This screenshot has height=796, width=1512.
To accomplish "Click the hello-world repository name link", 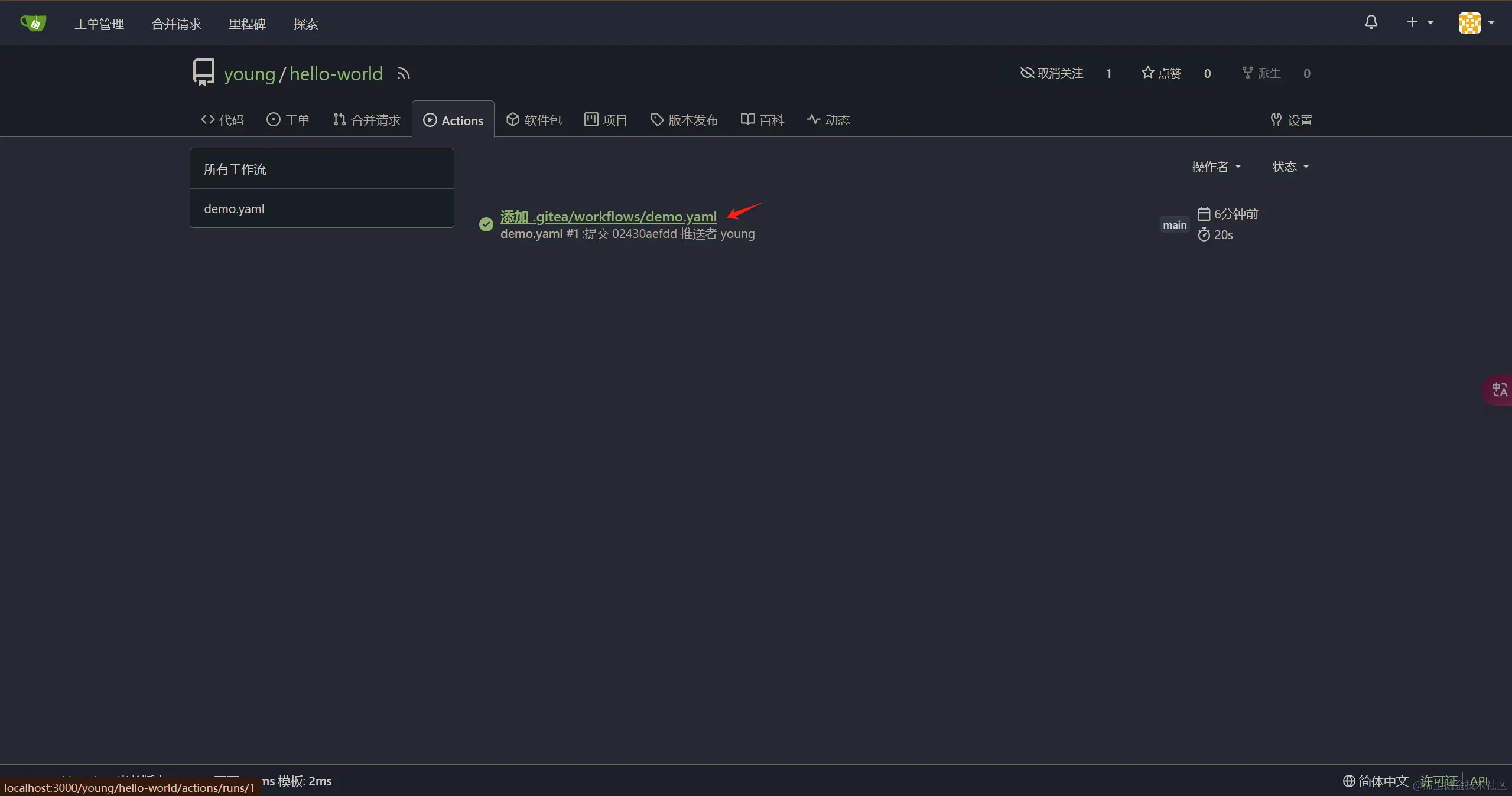I will (336, 74).
